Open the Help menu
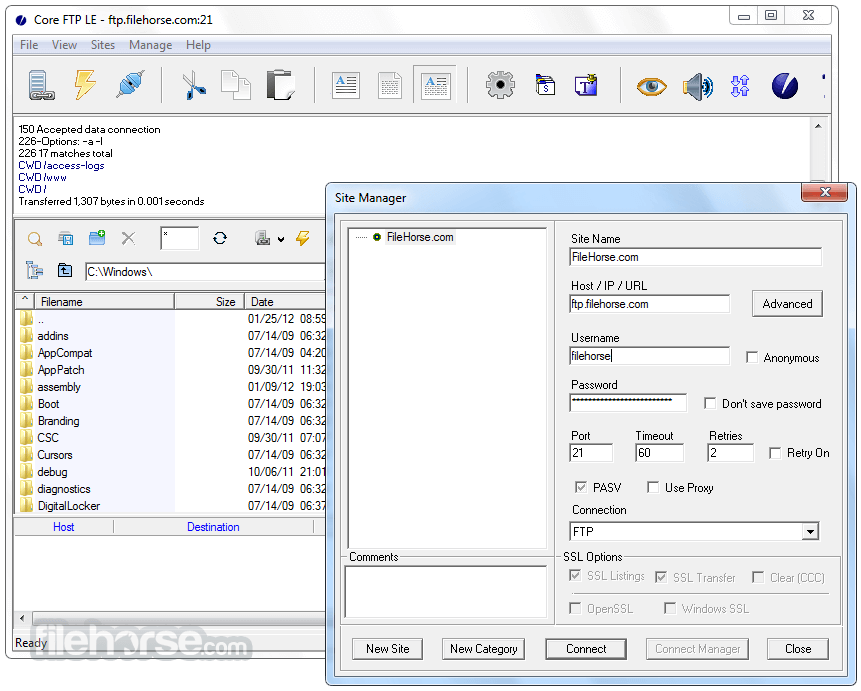The image size is (861, 691). click(198, 45)
